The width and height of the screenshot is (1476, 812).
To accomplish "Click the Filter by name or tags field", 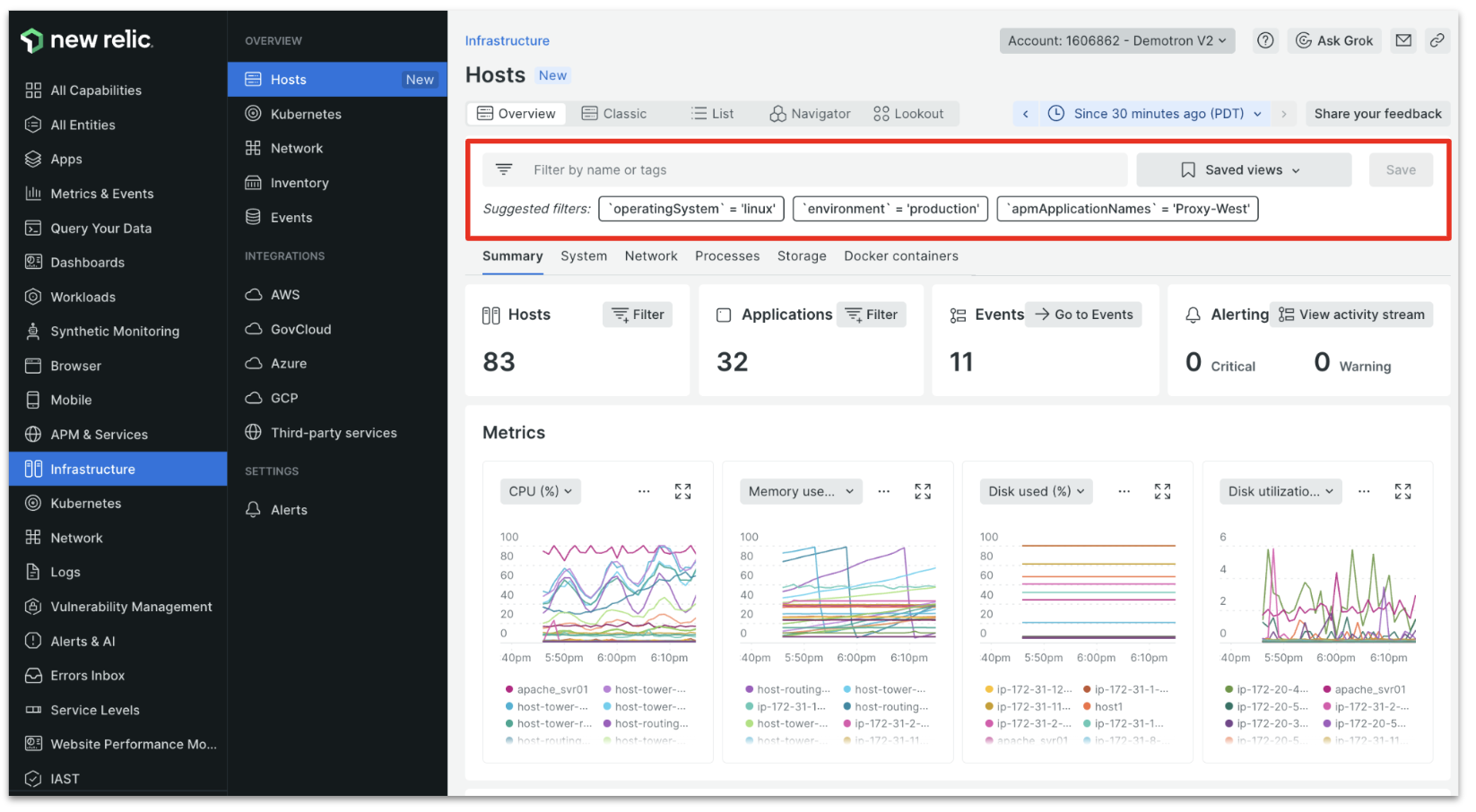I will pos(805,169).
